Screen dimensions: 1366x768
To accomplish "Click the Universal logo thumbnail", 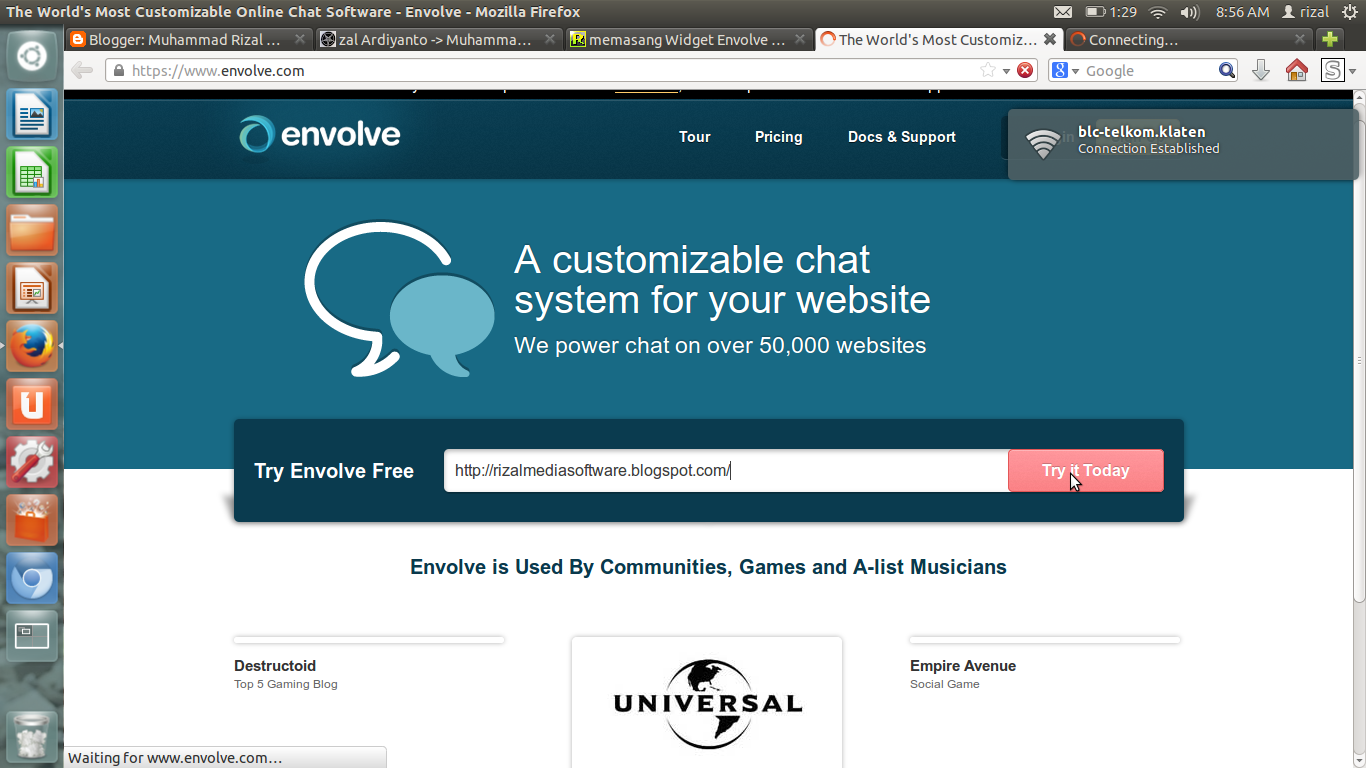I will click(x=707, y=702).
